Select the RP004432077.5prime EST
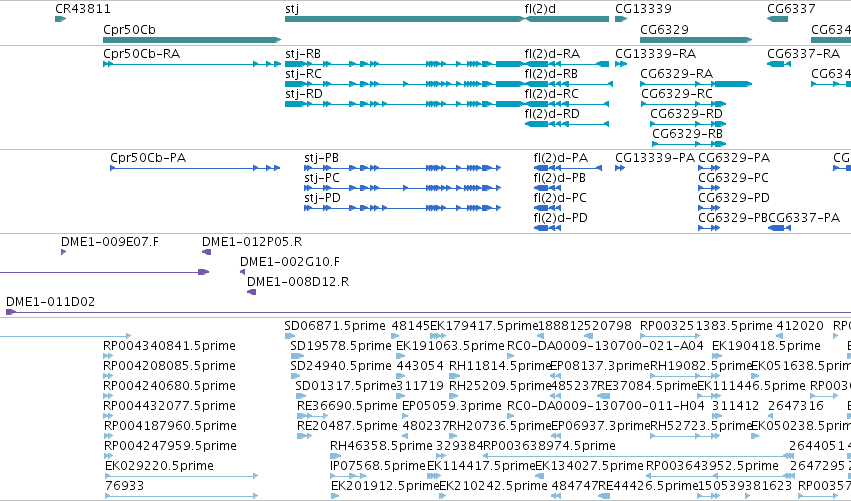851x501 pixels. 107,416
